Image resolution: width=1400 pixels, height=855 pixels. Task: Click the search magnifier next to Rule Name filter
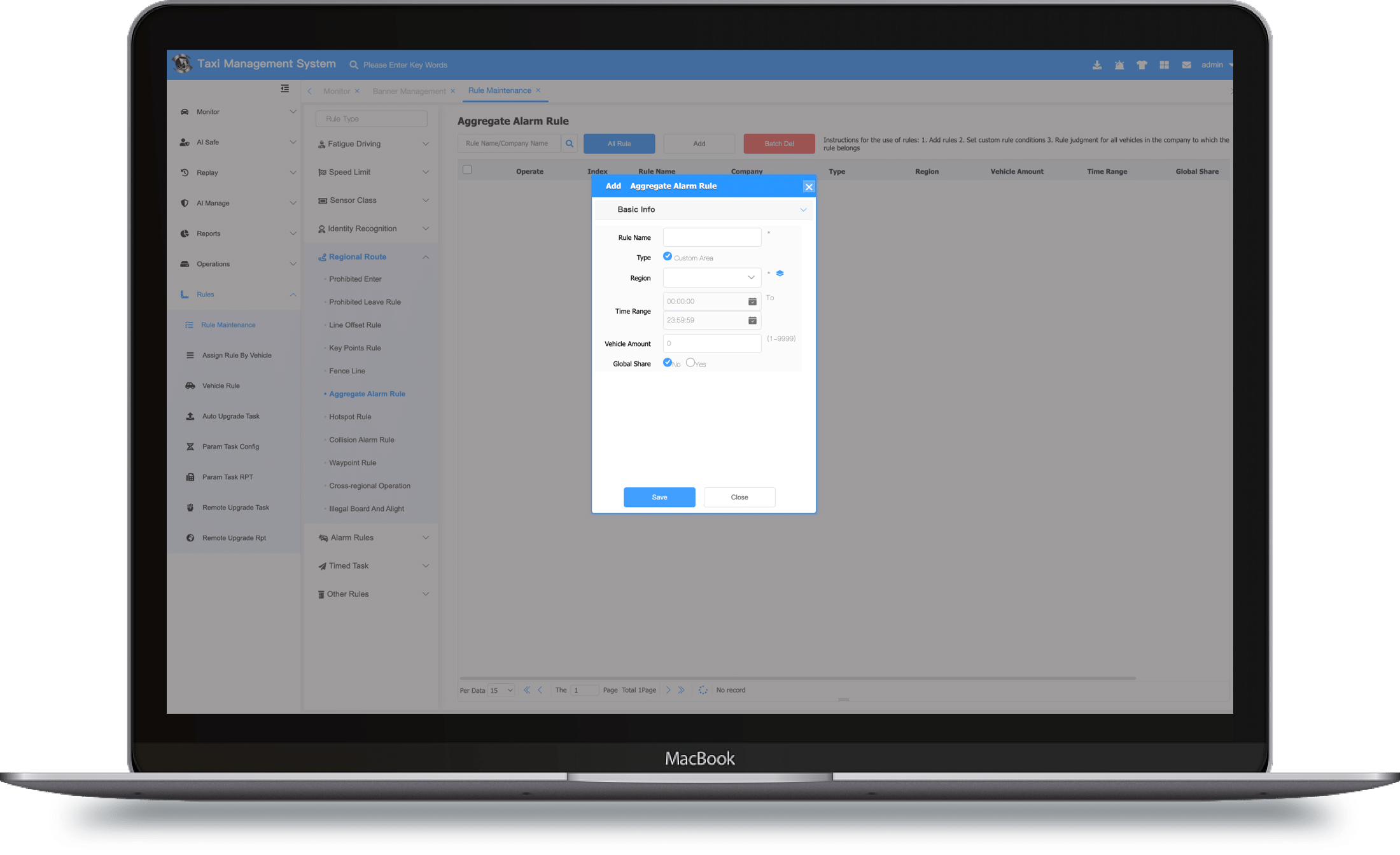(570, 144)
